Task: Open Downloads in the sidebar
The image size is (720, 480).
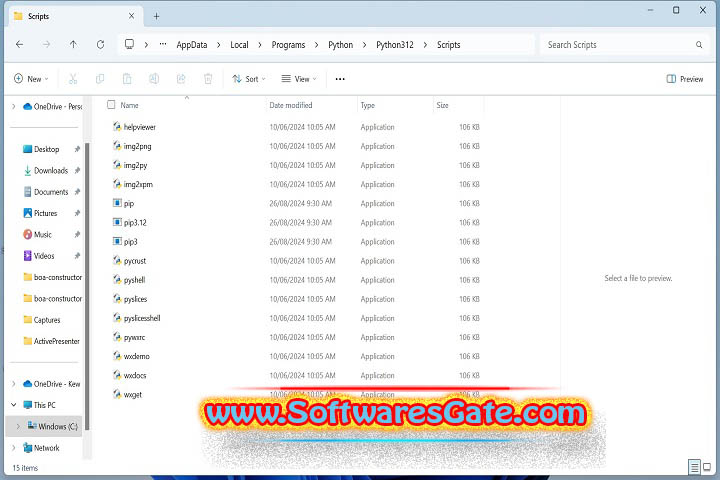Action: pyautogui.click(x=51, y=170)
